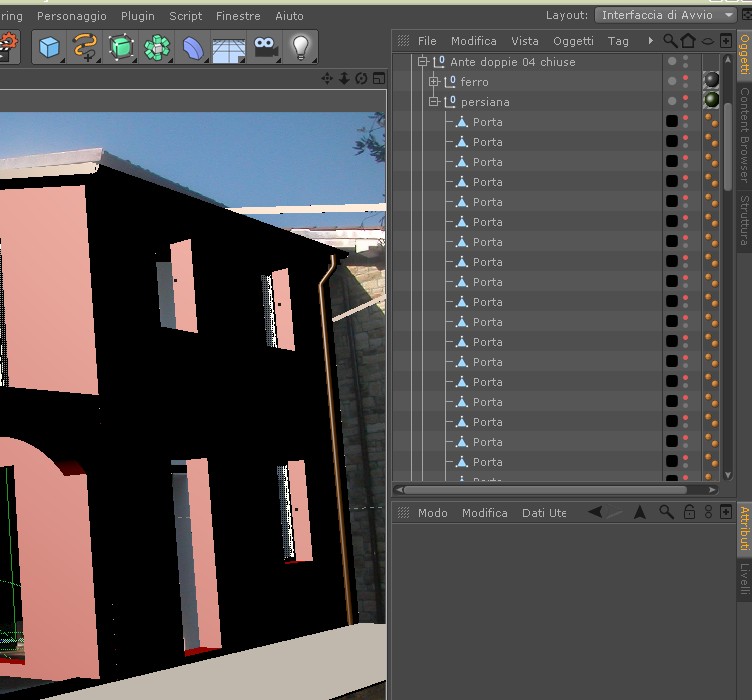Open the array modeling object icon

click(x=157, y=47)
